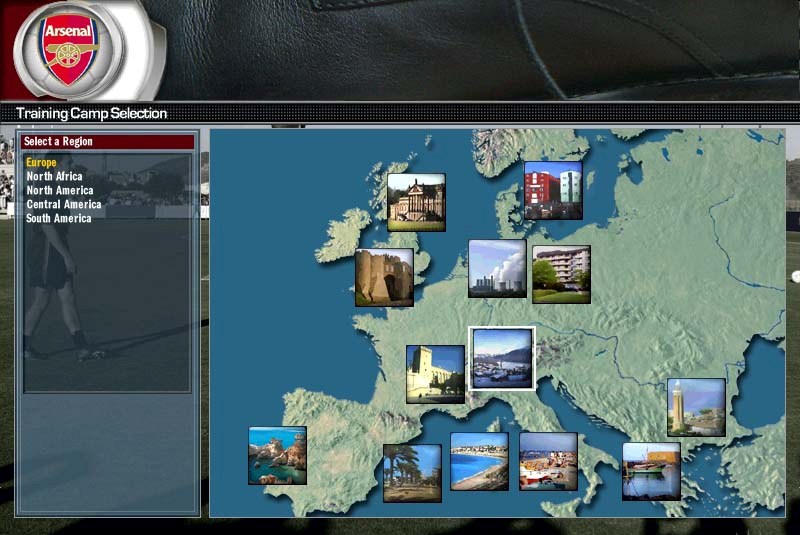Select the apartment block camp thumbnail
800x535 pixels.
[562, 274]
